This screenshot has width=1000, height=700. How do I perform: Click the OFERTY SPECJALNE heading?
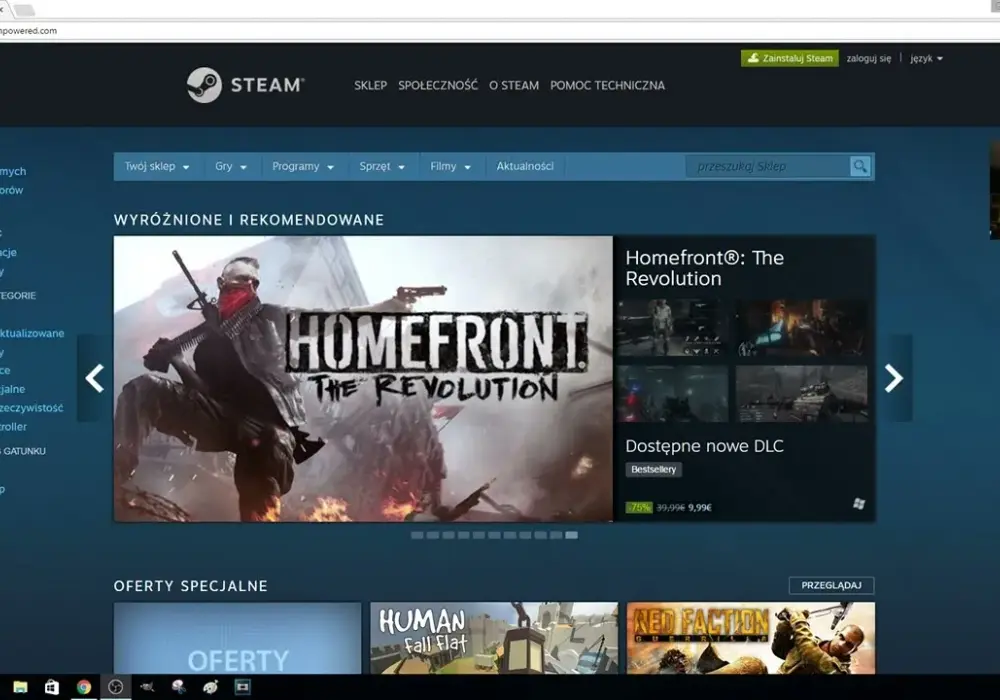click(x=191, y=586)
